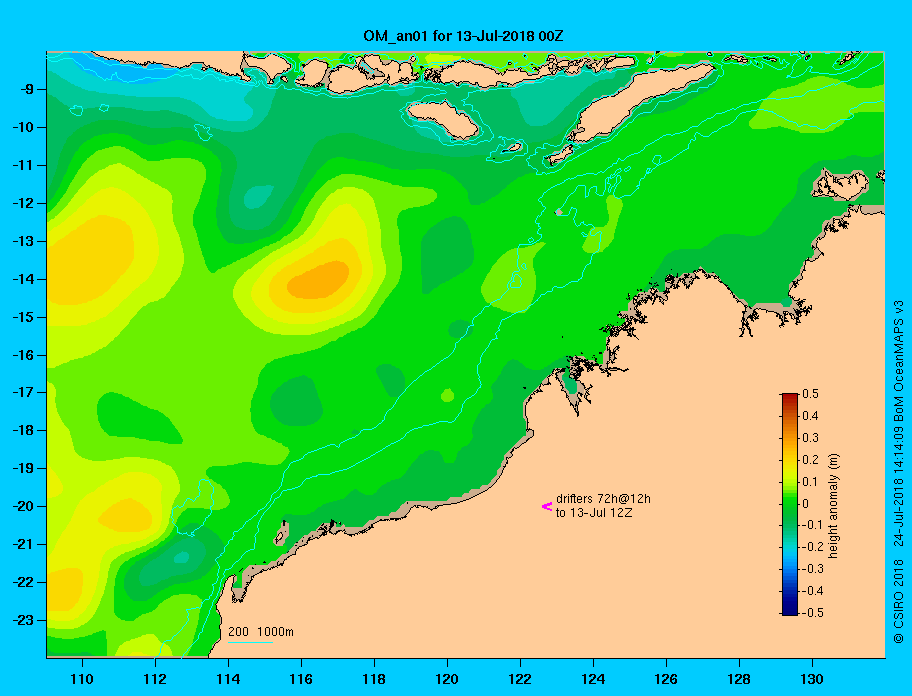912x696 pixels.
Task: Click the -0.5 colorbar tick label
Action: click(x=813, y=613)
